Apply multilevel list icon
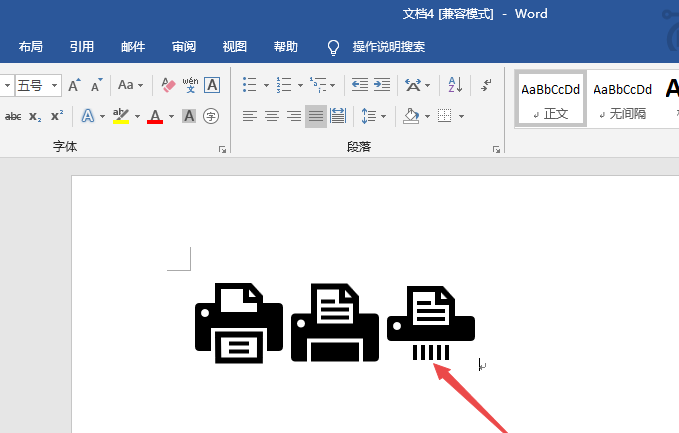 coord(318,85)
